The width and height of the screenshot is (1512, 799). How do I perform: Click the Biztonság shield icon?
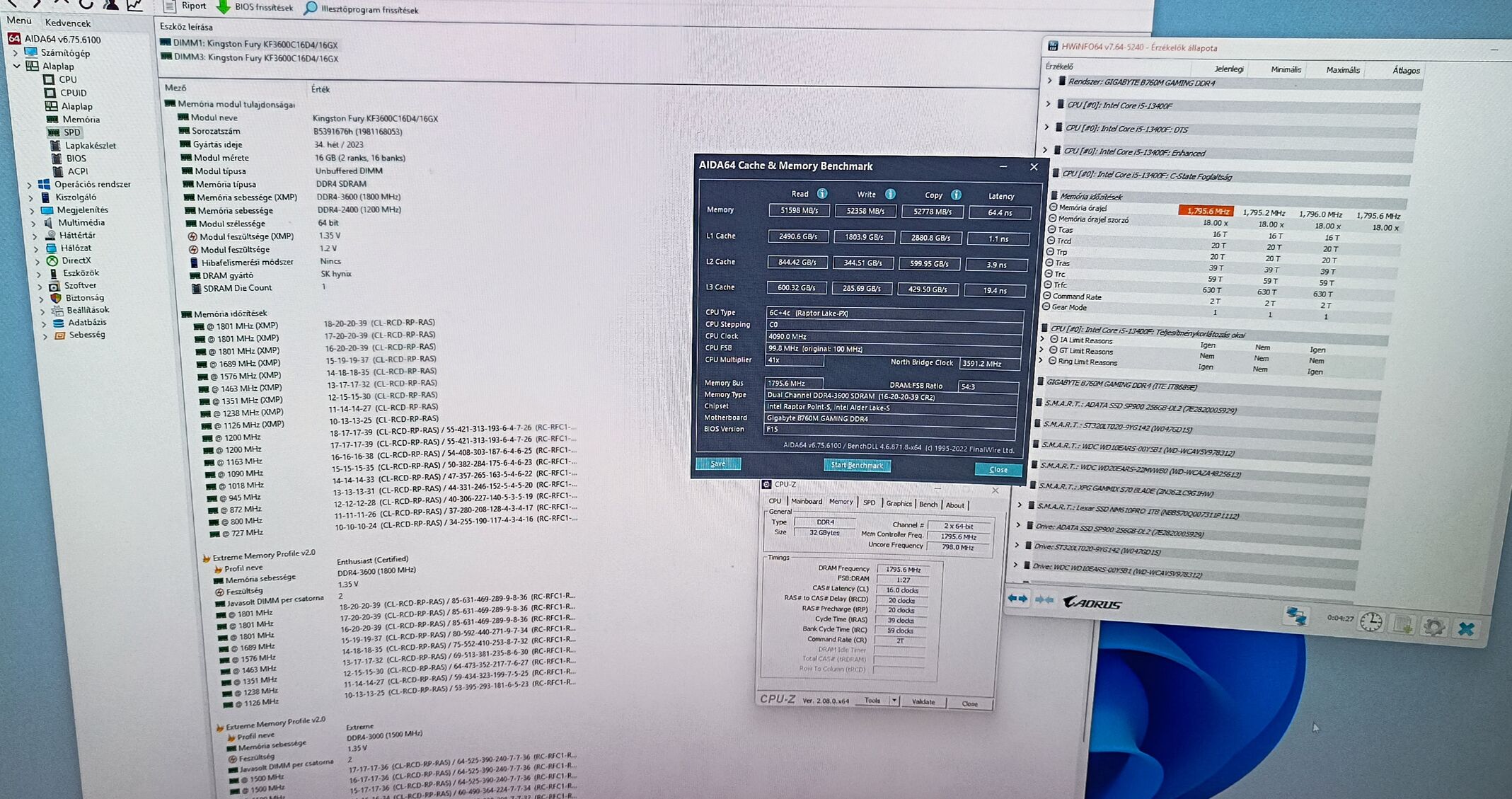[x=56, y=298]
